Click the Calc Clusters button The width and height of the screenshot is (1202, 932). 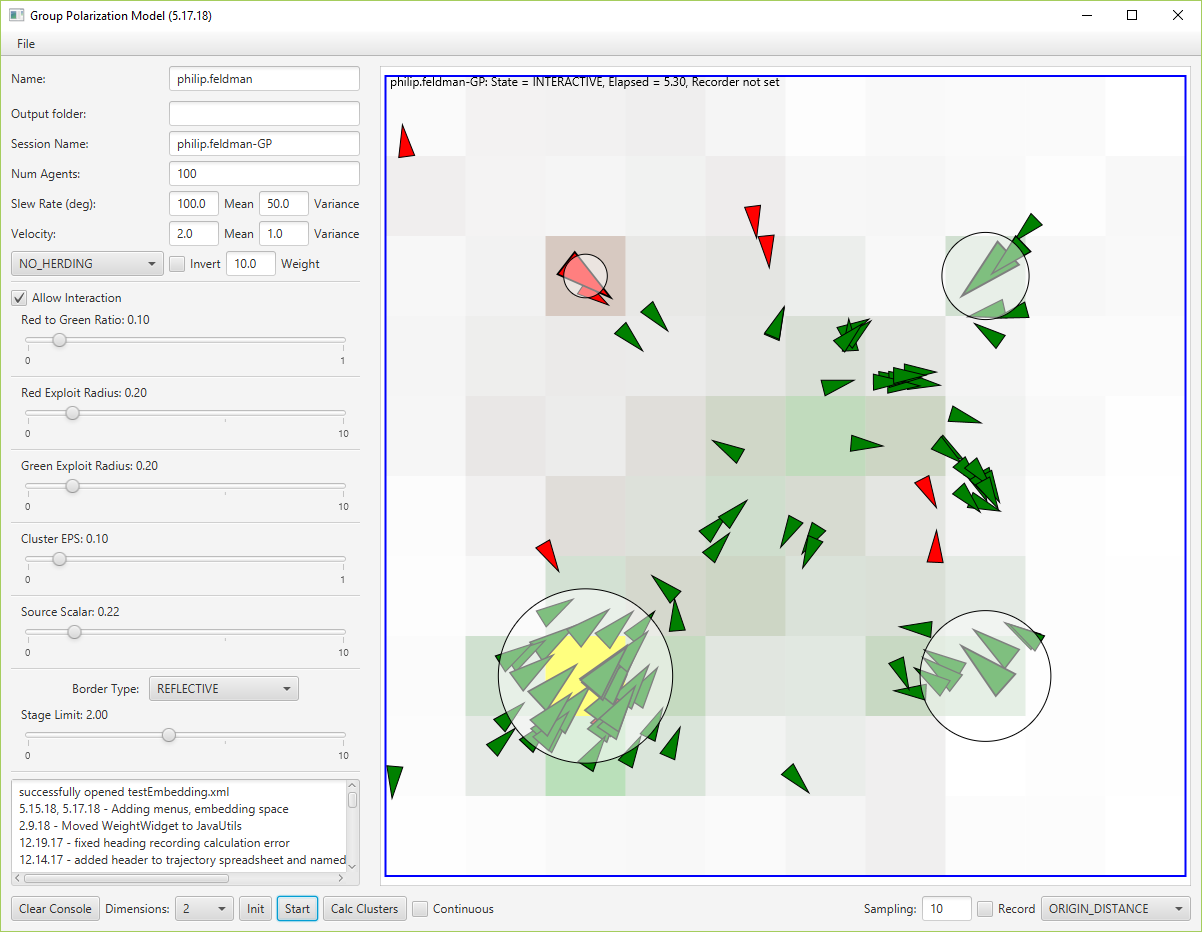click(365, 909)
